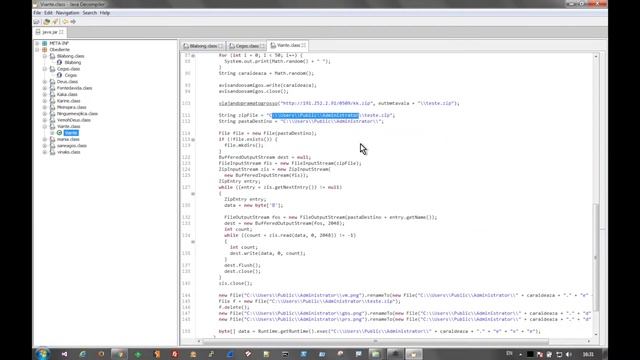This screenshot has height=360, width=640.
Task: Select the java.jar tab
Action: point(50,32)
